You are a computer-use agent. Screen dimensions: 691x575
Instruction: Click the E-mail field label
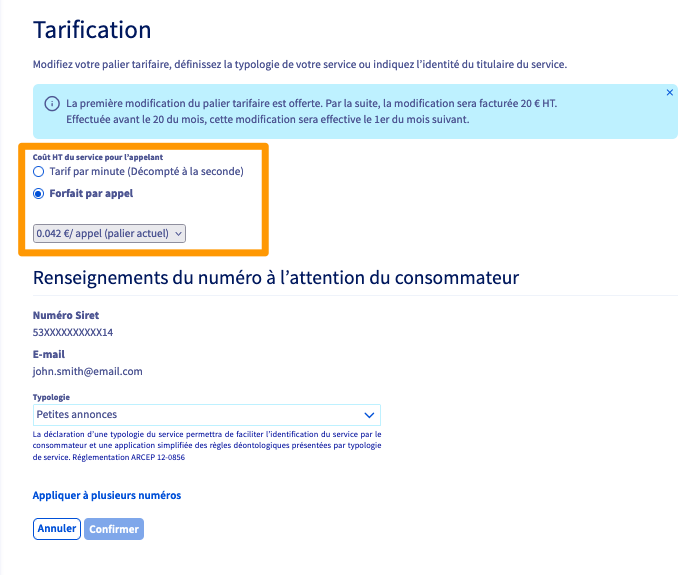[49, 354]
